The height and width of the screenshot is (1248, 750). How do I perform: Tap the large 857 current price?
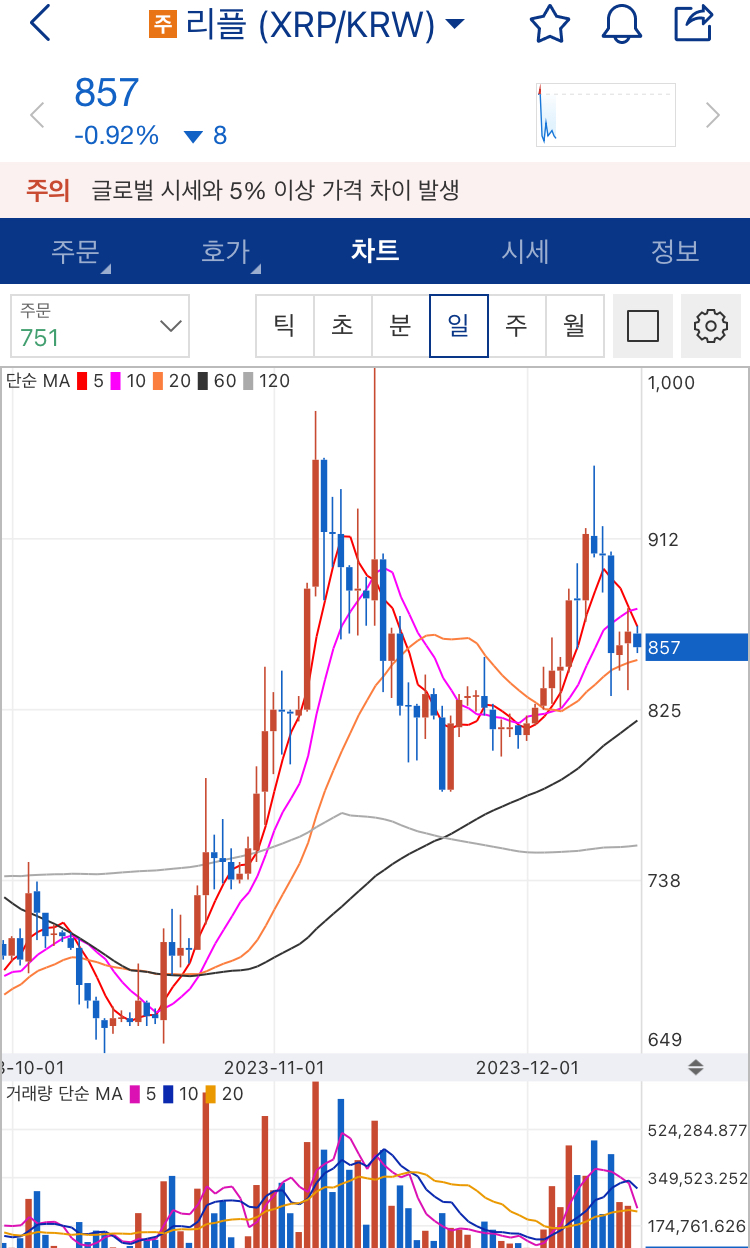[x=107, y=93]
